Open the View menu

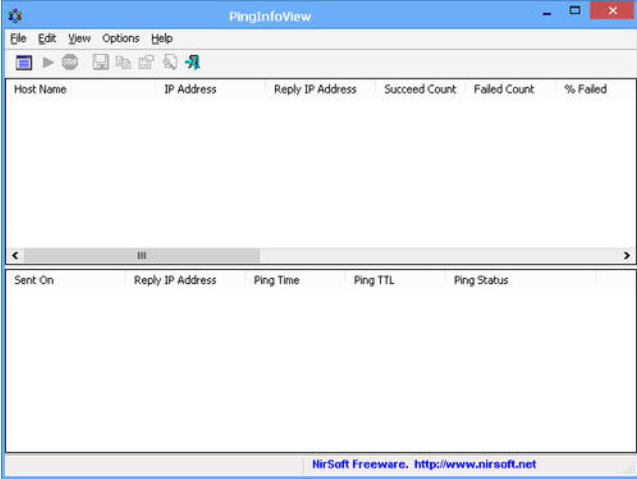(79, 39)
